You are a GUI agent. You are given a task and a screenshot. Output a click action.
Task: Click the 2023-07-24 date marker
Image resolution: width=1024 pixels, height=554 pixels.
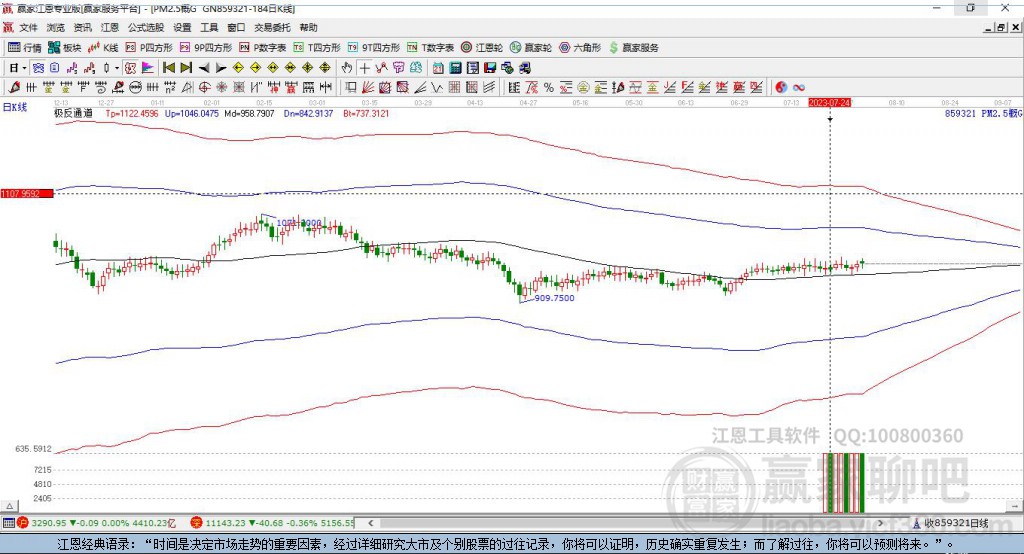point(830,103)
